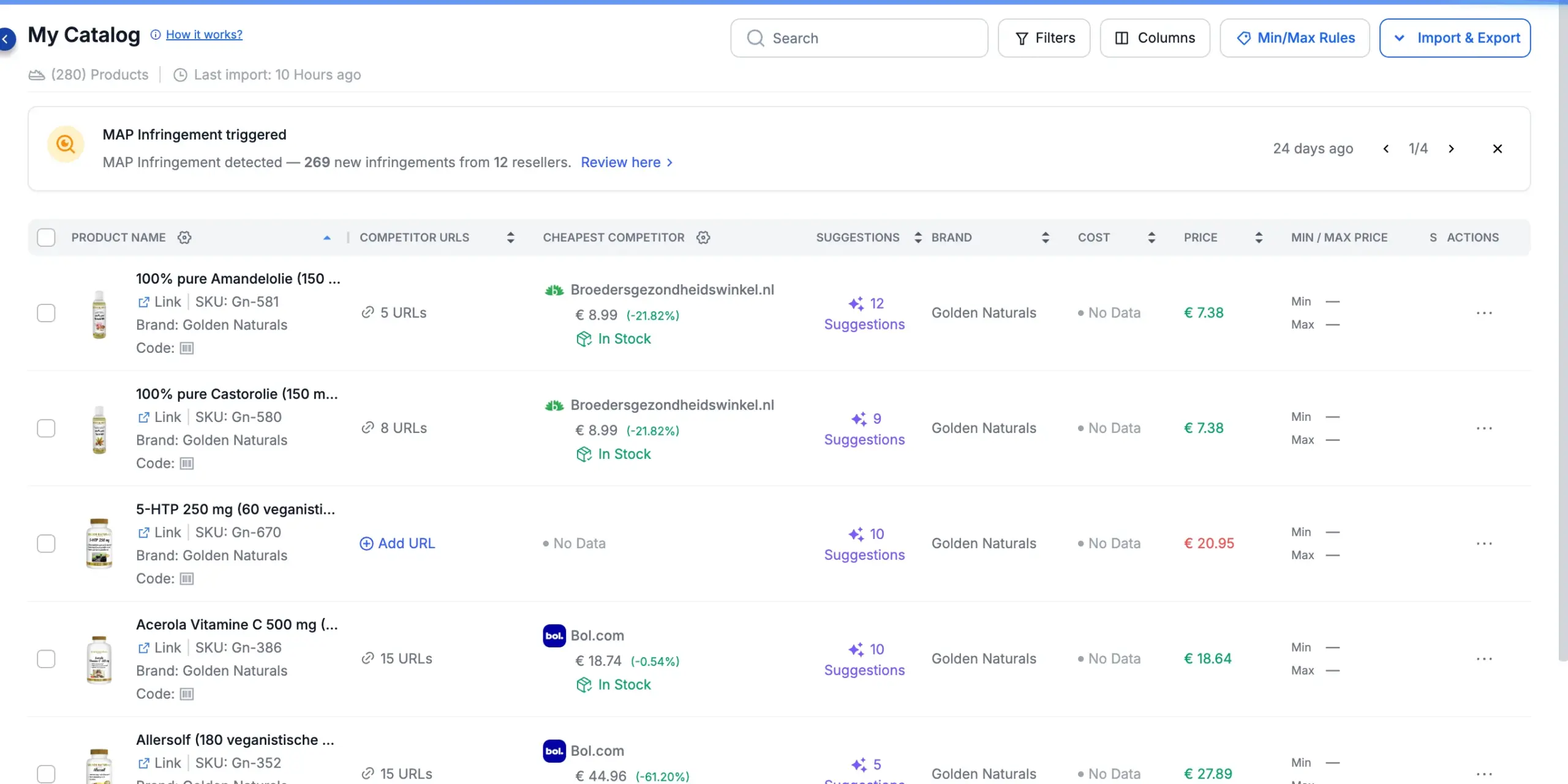
Task: Sort by Brand column arrows
Action: 1046,237
